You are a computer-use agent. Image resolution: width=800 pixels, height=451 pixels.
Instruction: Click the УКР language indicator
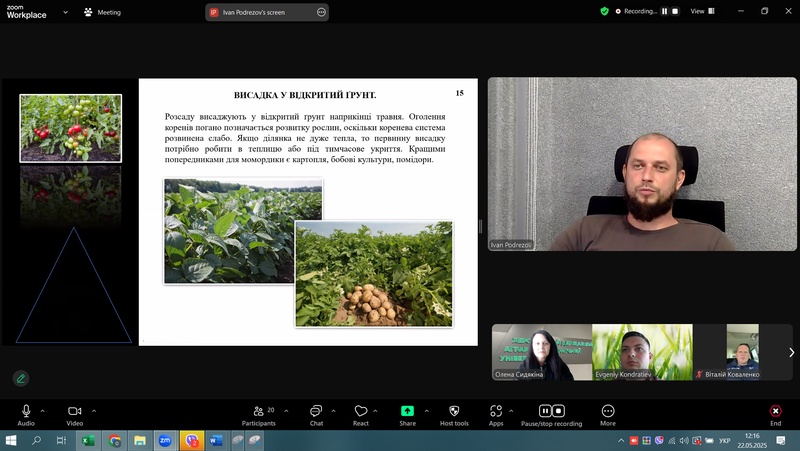[724, 440]
